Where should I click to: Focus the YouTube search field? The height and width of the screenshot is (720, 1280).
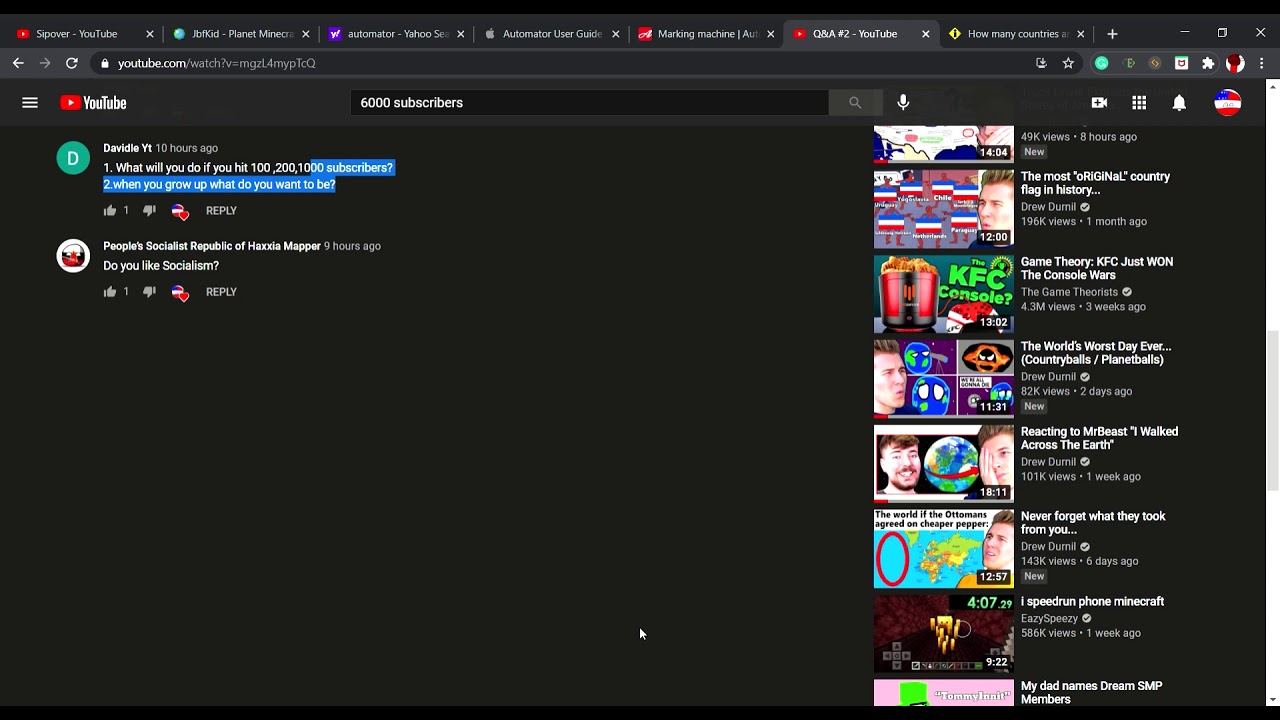pos(589,103)
